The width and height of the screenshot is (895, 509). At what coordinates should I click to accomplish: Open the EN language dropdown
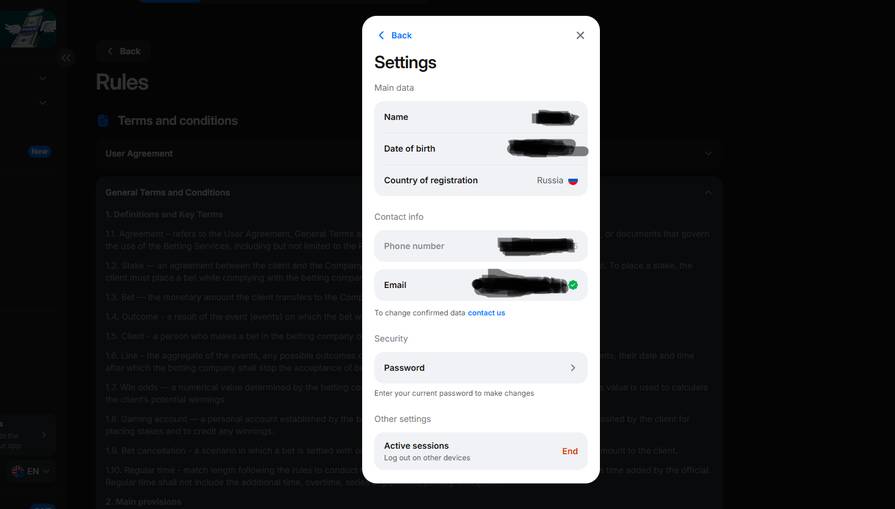[x=31, y=471]
